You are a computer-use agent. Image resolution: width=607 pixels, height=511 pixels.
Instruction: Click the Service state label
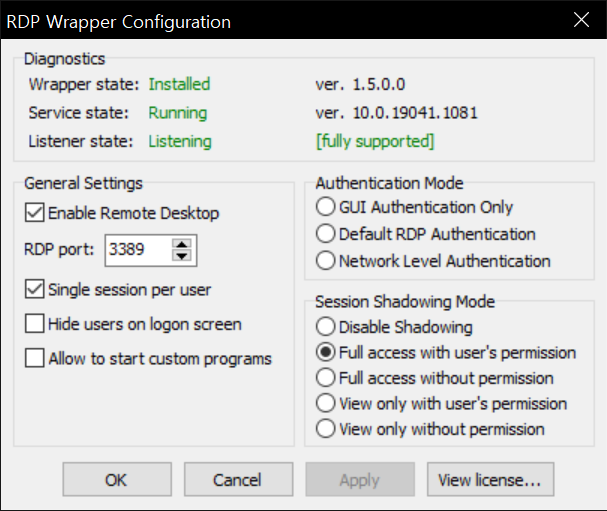click(x=78, y=113)
